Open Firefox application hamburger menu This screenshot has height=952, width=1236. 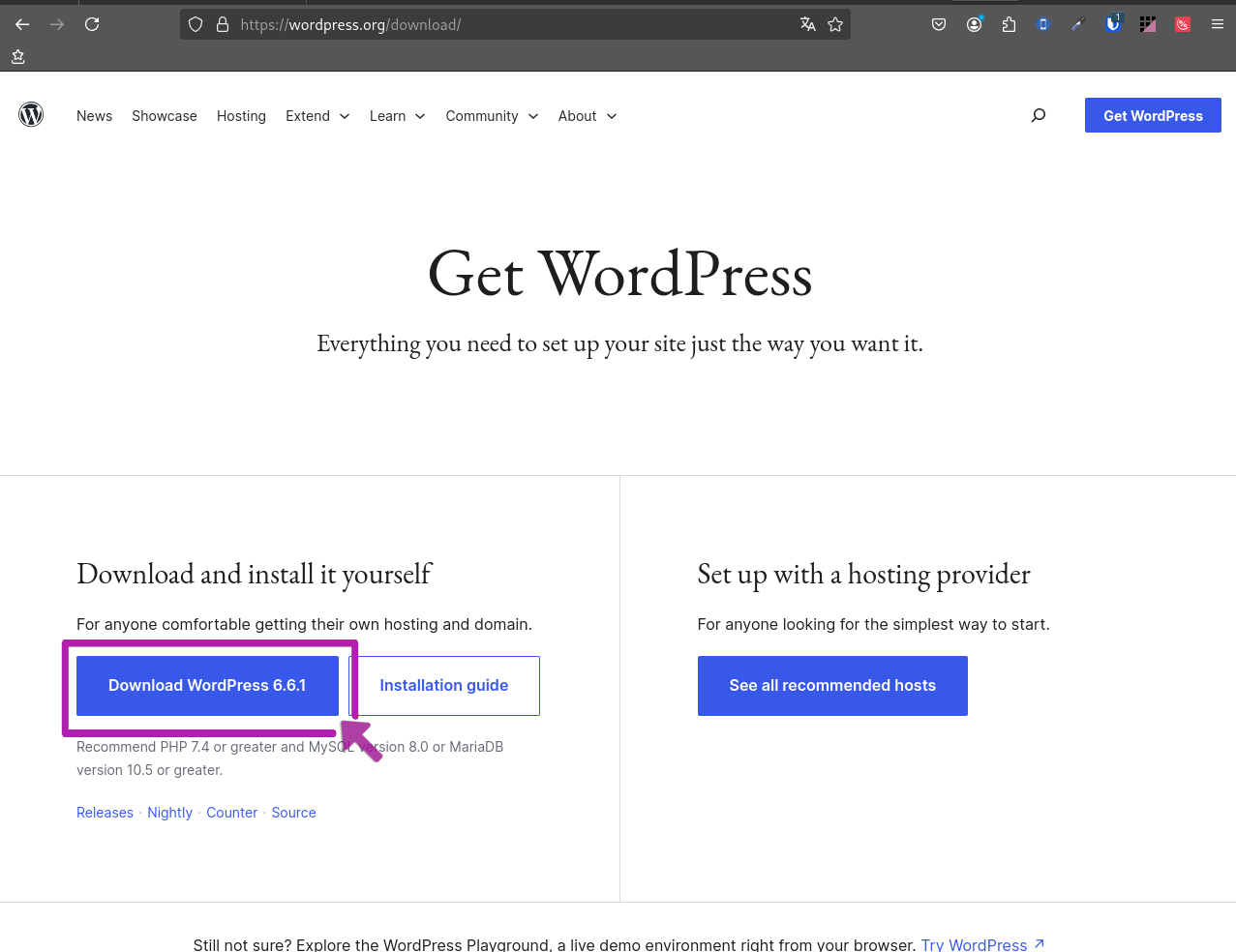pyautogui.click(x=1218, y=24)
